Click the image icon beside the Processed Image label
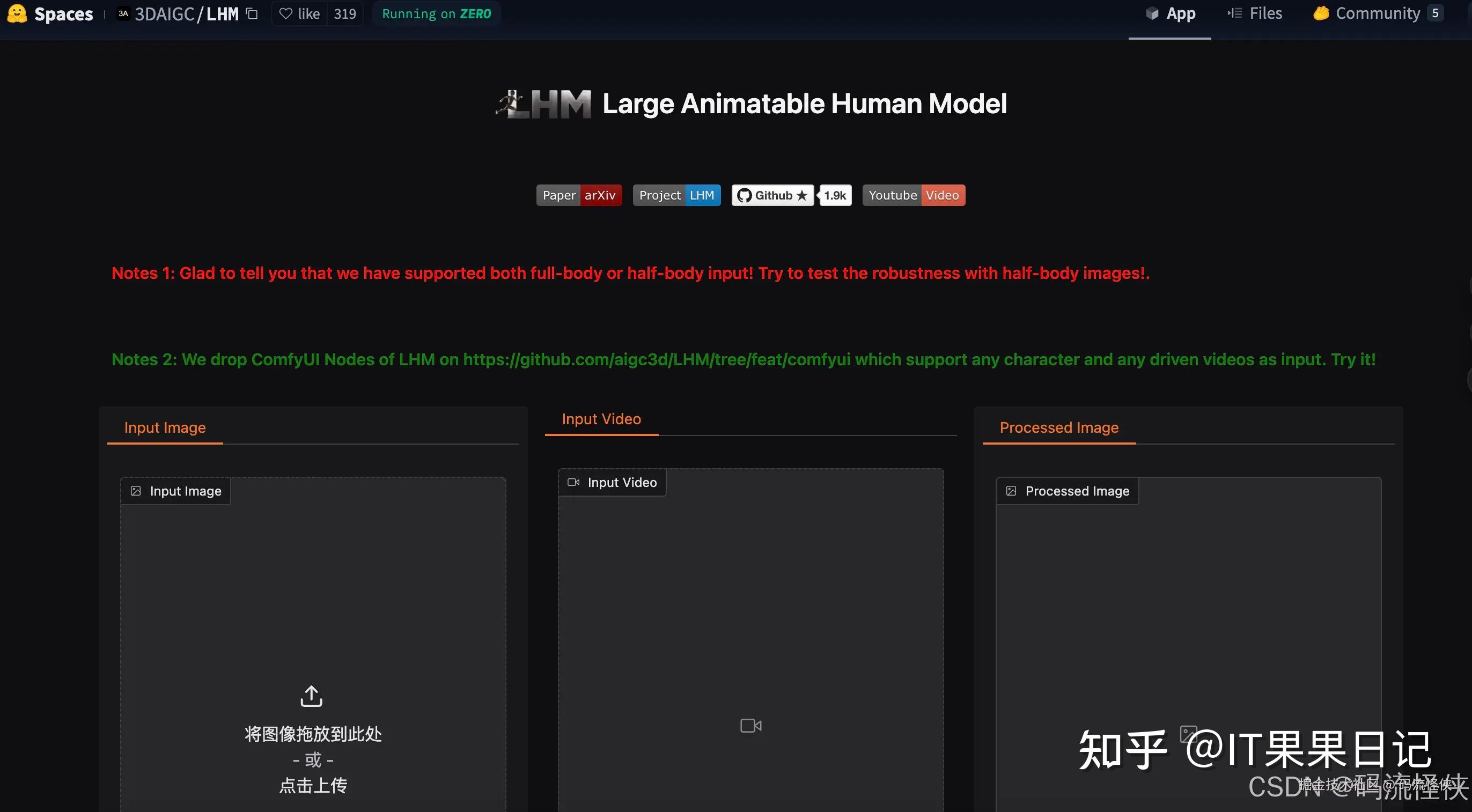Screen dimensions: 1472x812 tap(1011, 490)
